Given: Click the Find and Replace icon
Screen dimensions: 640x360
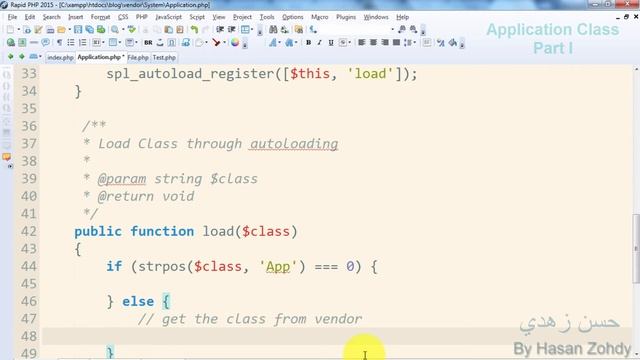Looking at the screenshot, I should click(x=284, y=30).
